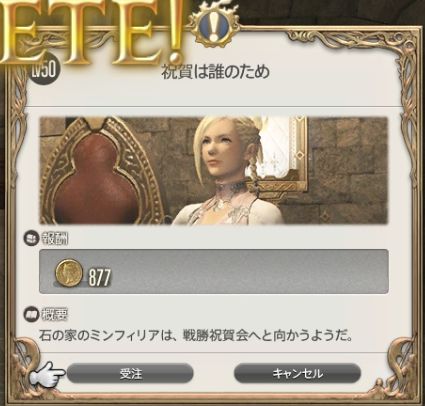Click the framed mirror behind Minfilia

coord(282,152)
